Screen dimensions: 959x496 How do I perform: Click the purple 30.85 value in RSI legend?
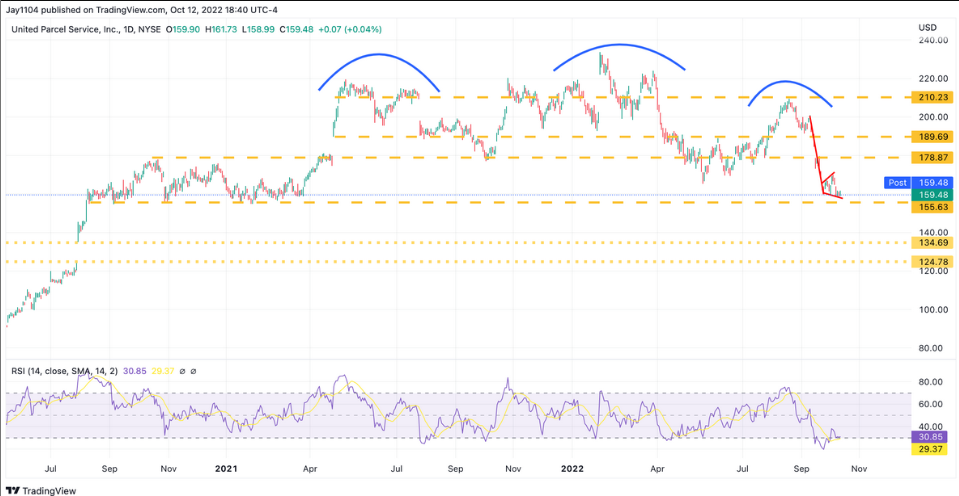[x=136, y=371]
